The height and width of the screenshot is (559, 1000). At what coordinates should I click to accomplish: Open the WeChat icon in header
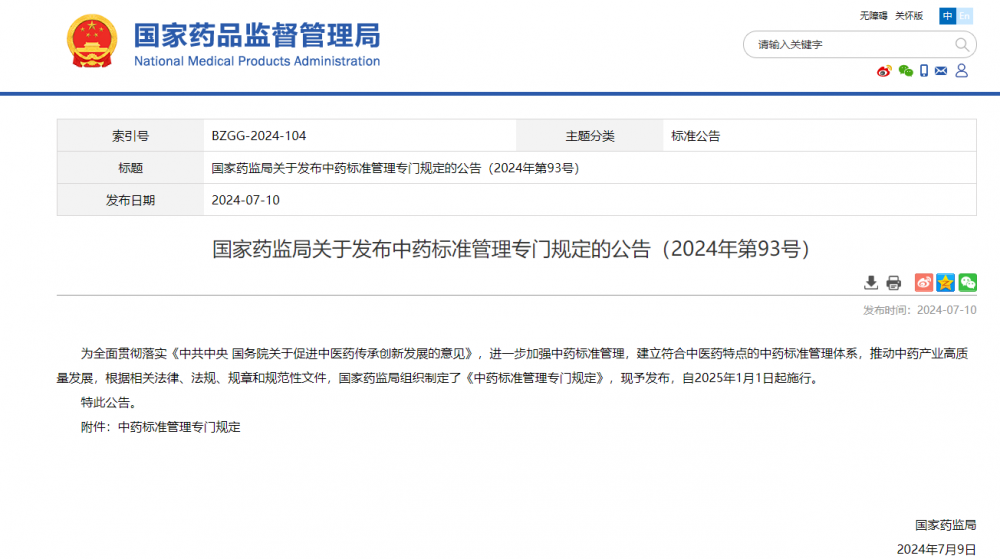906,71
